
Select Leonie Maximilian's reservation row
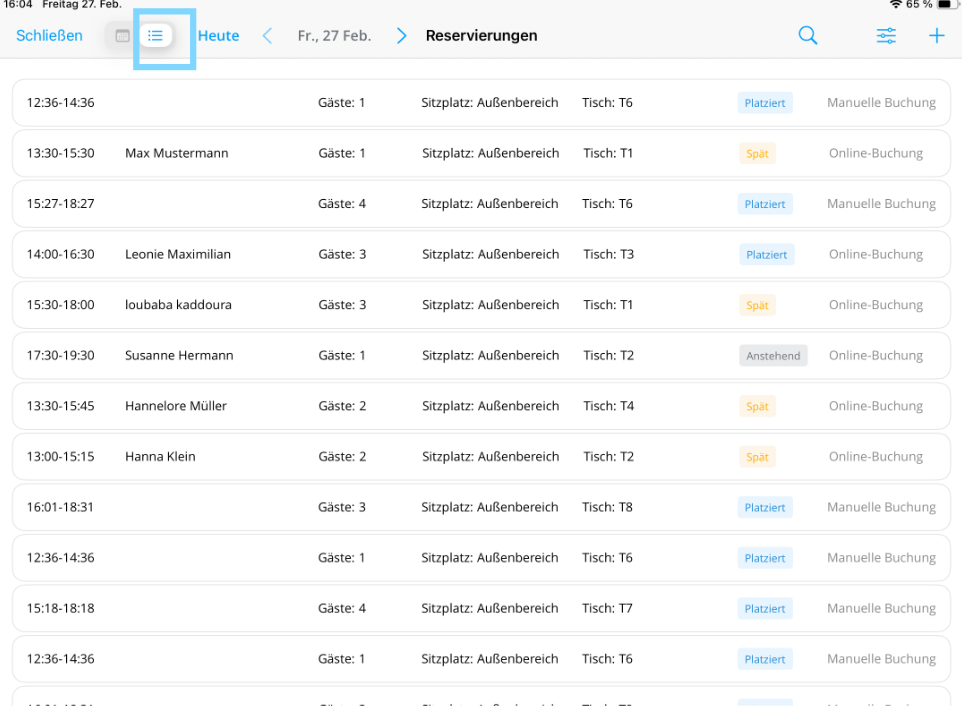pos(178,255)
